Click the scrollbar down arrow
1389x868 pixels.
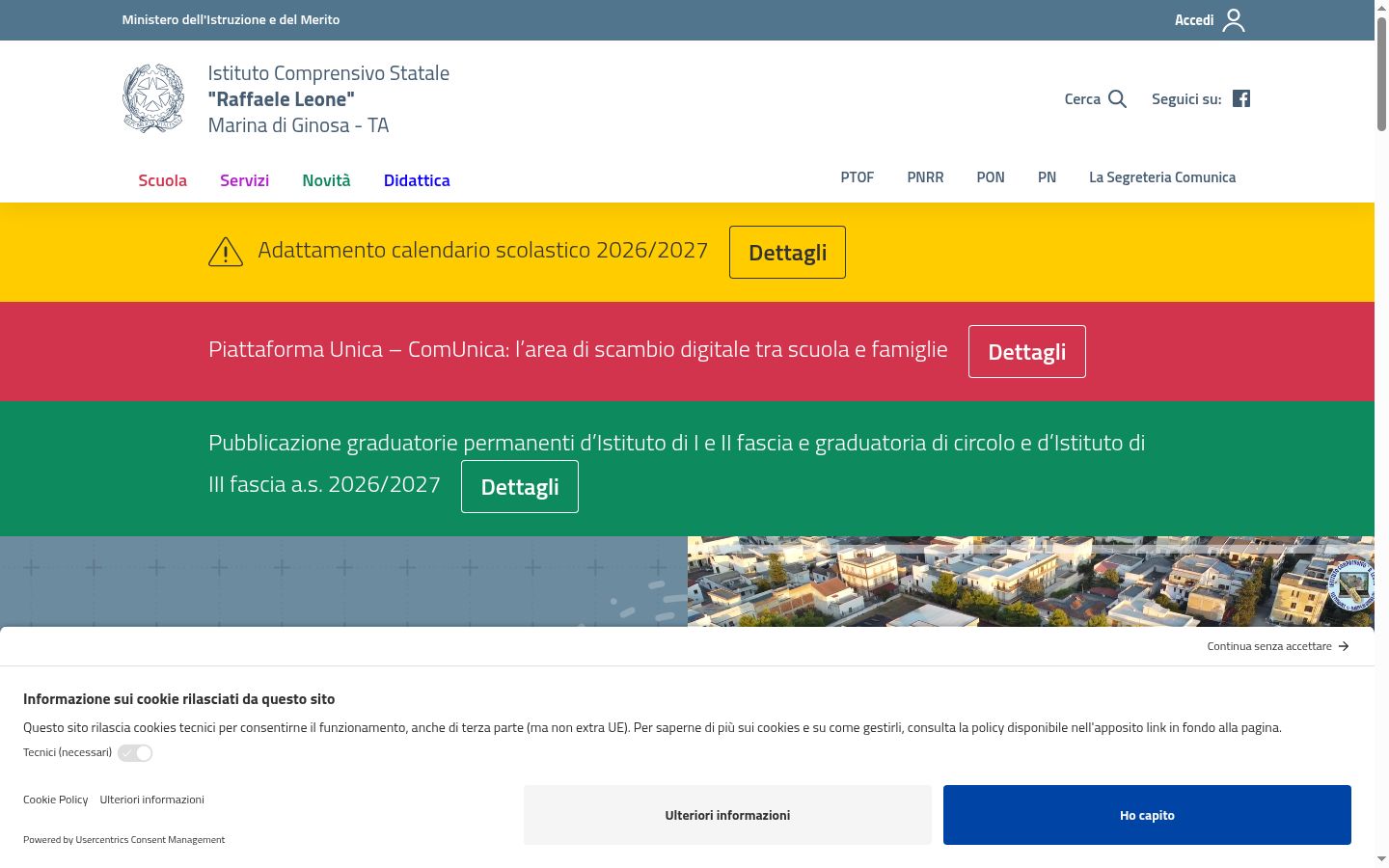[1381, 858]
